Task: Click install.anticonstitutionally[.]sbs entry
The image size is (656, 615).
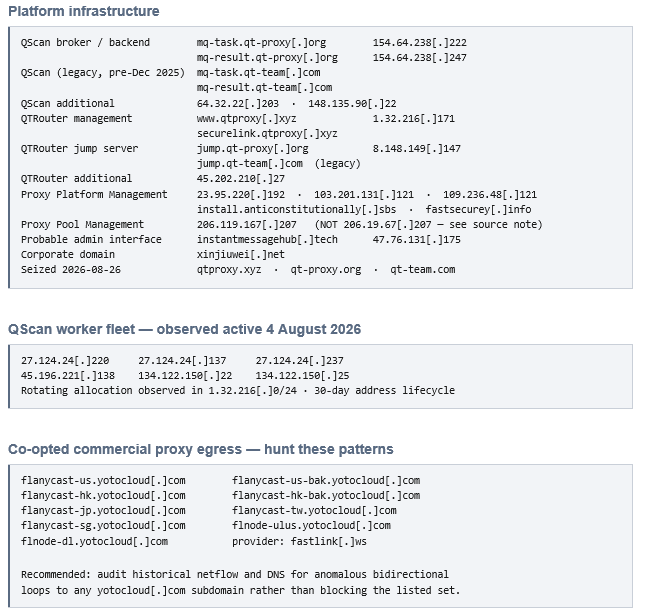Action: (297, 210)
